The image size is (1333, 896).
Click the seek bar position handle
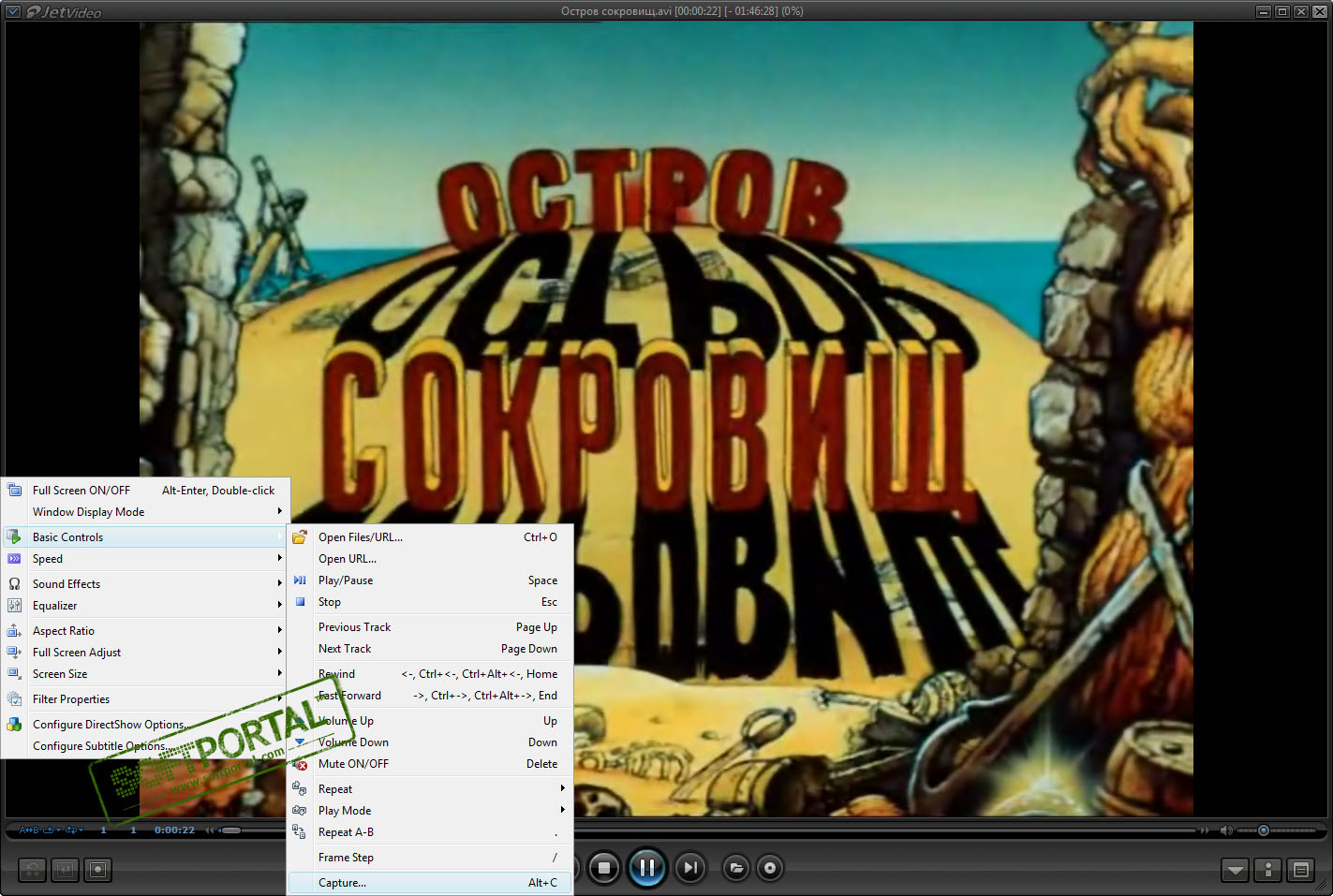point(231,830)
